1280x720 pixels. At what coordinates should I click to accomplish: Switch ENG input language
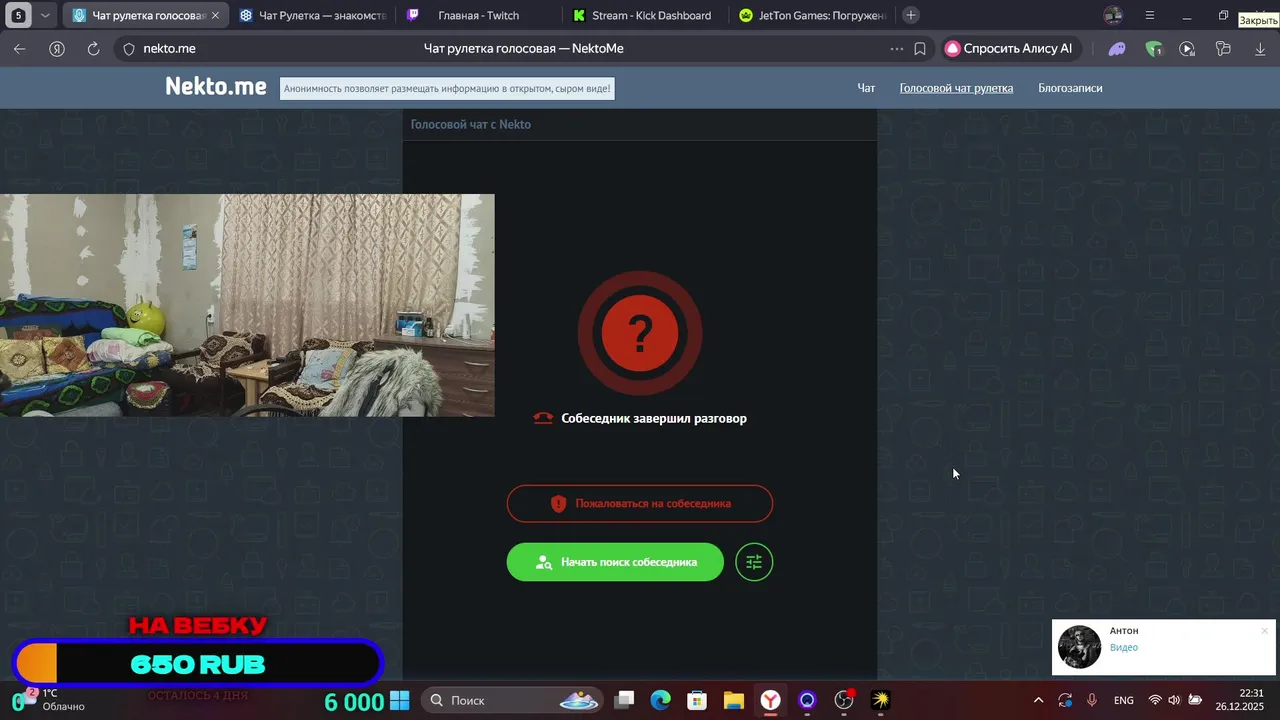click(x=1123, y=700)
